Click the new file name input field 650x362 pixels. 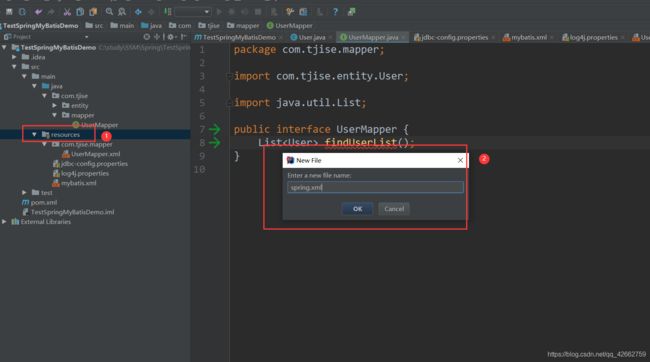(x=375, y=187)
